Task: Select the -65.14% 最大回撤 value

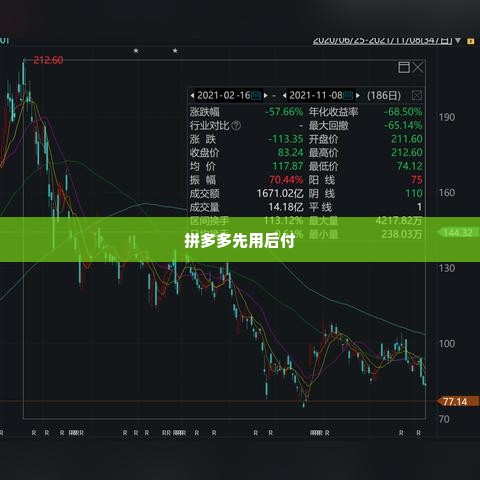Action: [403, 126]
